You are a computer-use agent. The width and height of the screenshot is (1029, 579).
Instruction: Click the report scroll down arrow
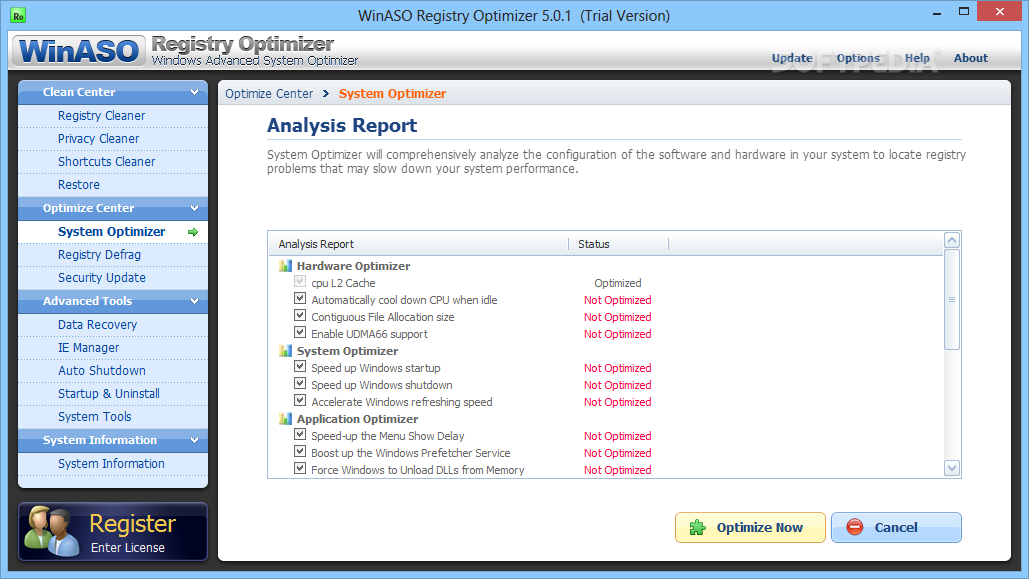click(952, 468)
